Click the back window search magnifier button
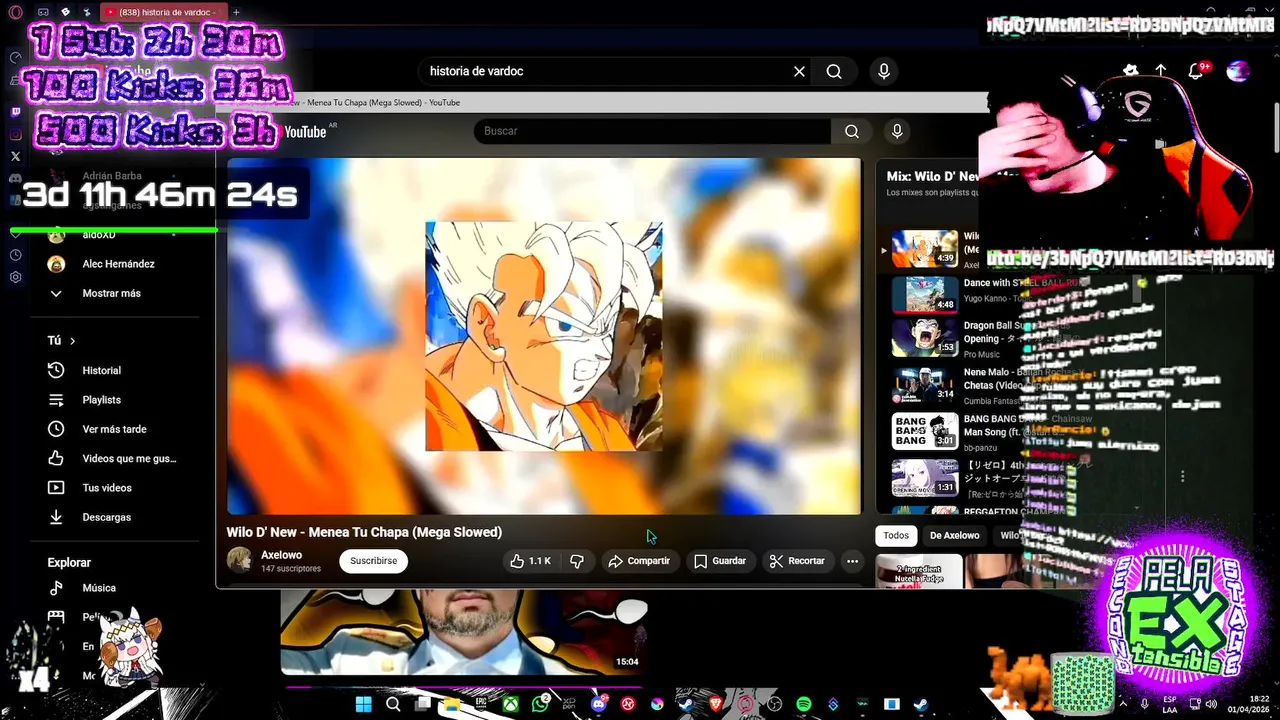Image resolution: width=1280 pixels, height=720 pixels. [834, 71]
